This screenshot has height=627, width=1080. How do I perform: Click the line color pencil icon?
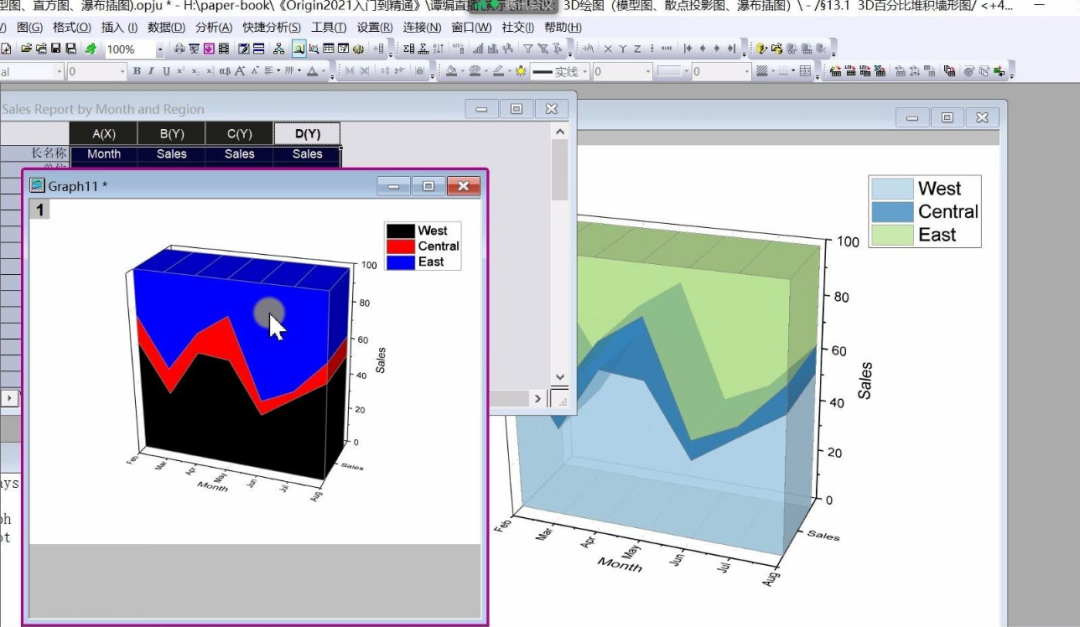[498, 71]
